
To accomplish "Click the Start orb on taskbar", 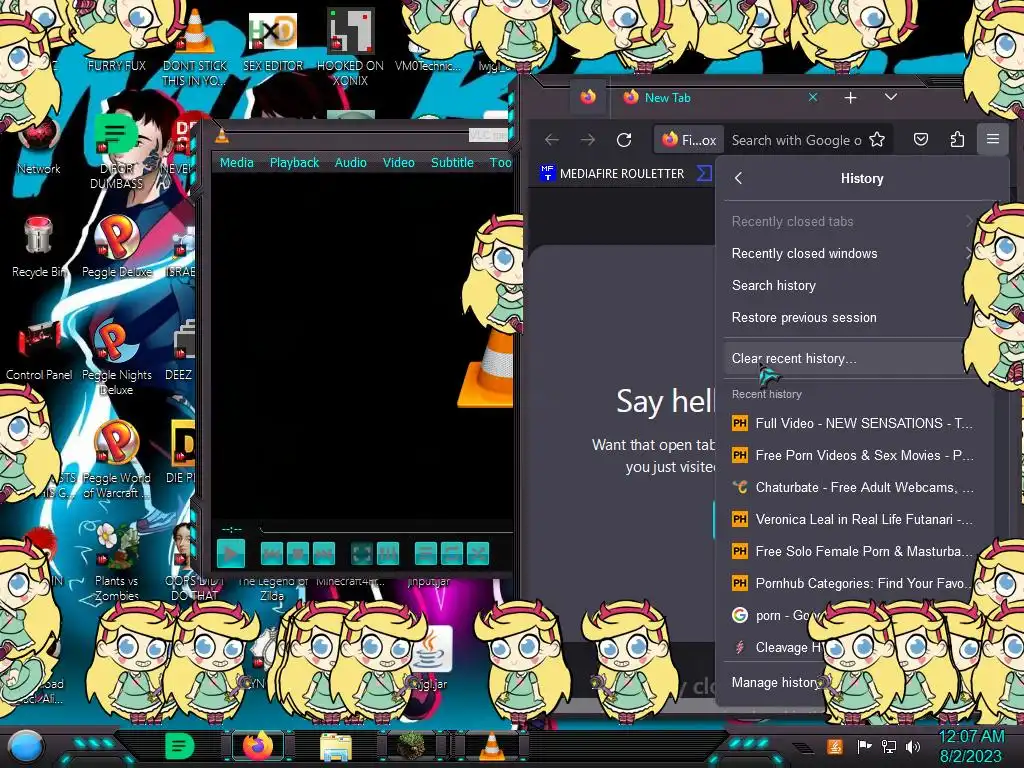I will tap(26, 746).
